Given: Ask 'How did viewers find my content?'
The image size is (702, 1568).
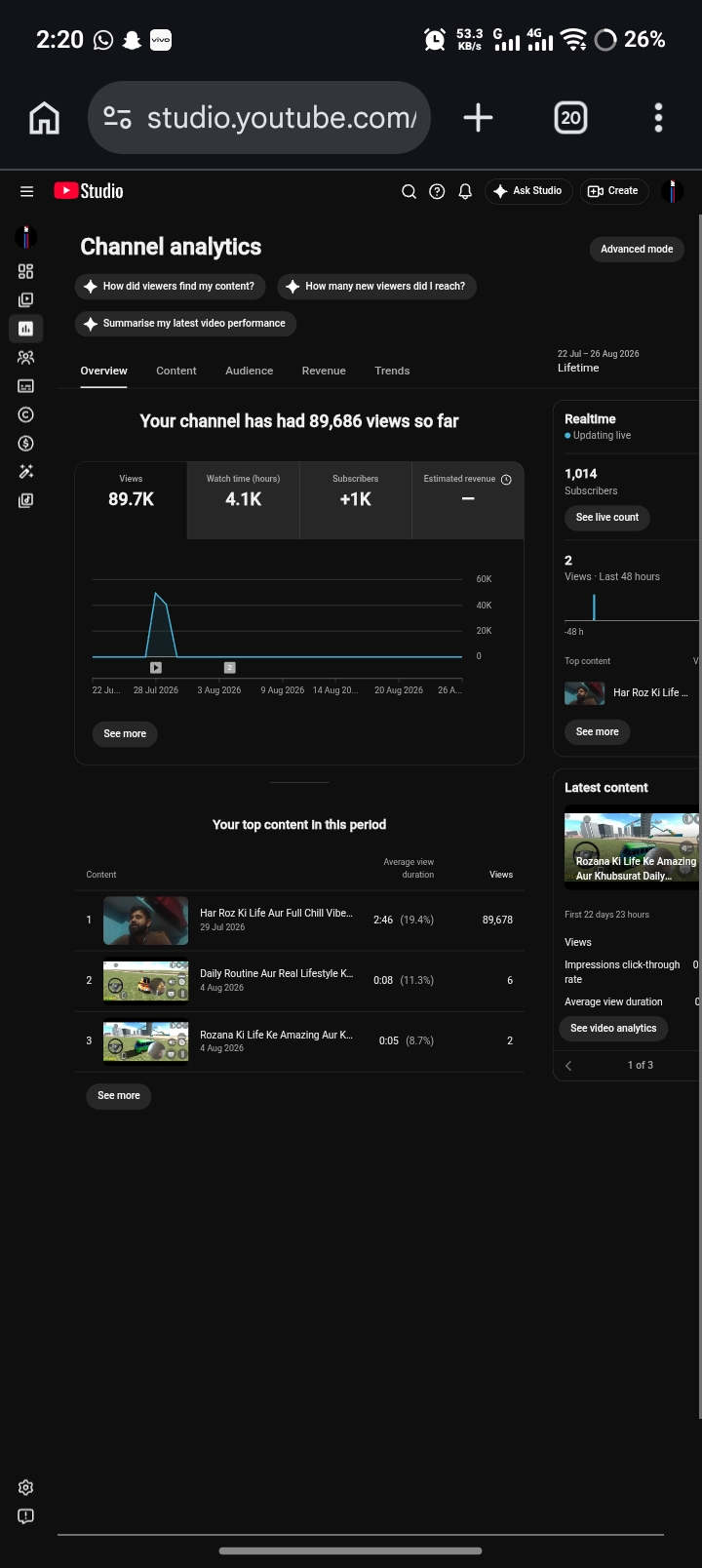Looking at the screenshot, I should tap(172, 287).
